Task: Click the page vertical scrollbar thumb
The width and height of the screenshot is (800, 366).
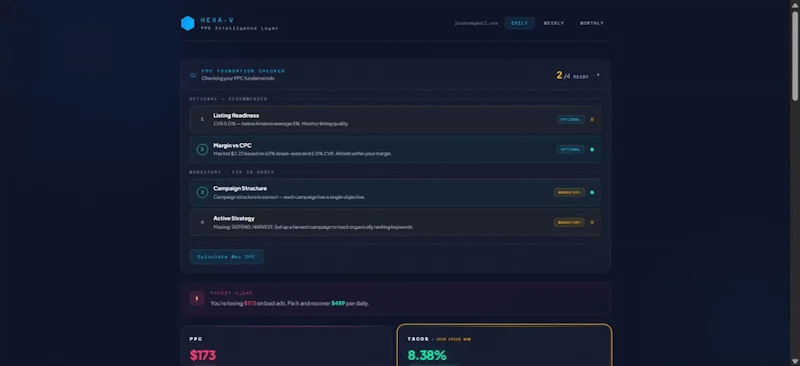Action: pyautogui.click(x=795, y=55)
